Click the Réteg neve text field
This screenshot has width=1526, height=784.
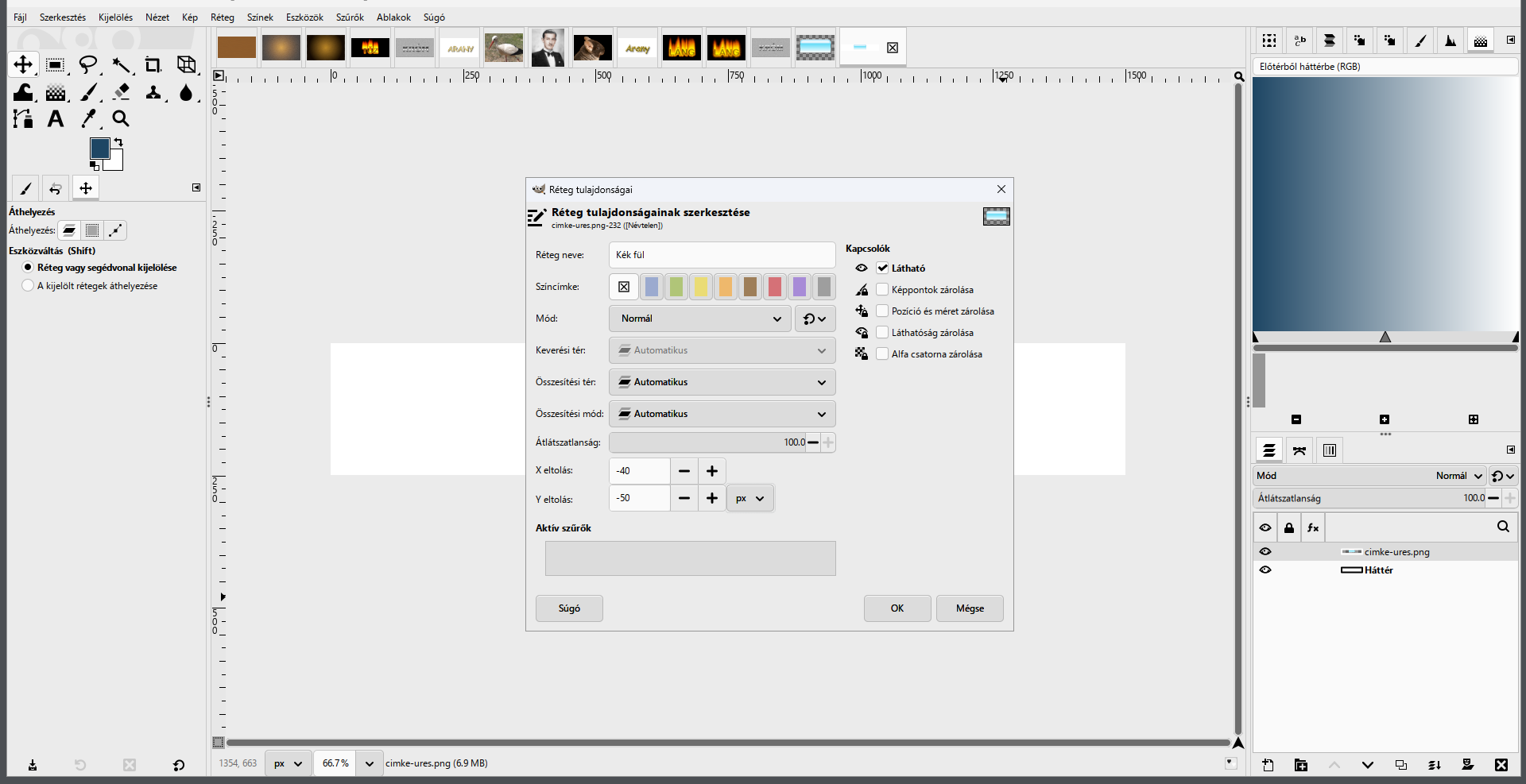[x=722, y=255]
